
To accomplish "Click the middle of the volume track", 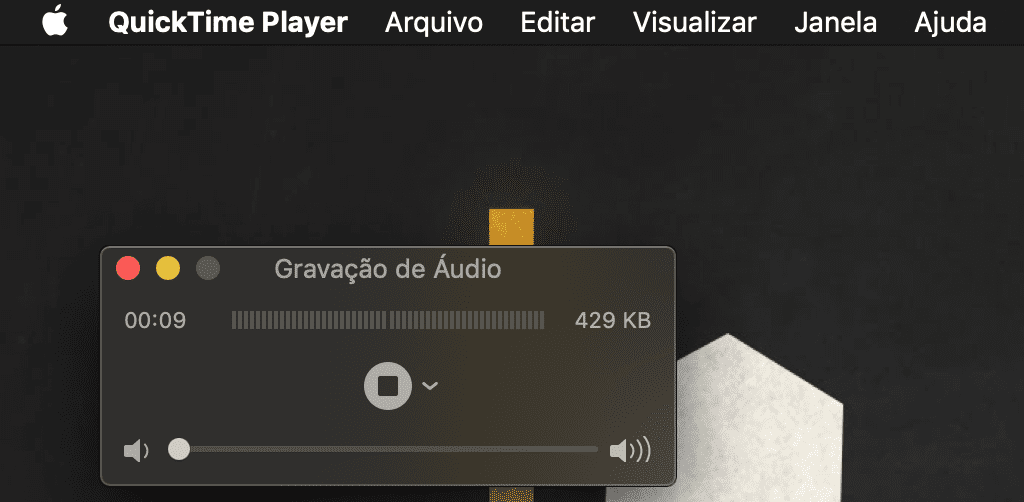I will coord(388,449).
